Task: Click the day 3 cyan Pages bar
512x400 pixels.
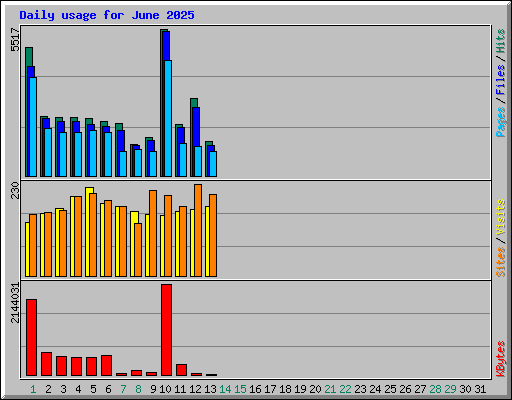Action: 63,154
